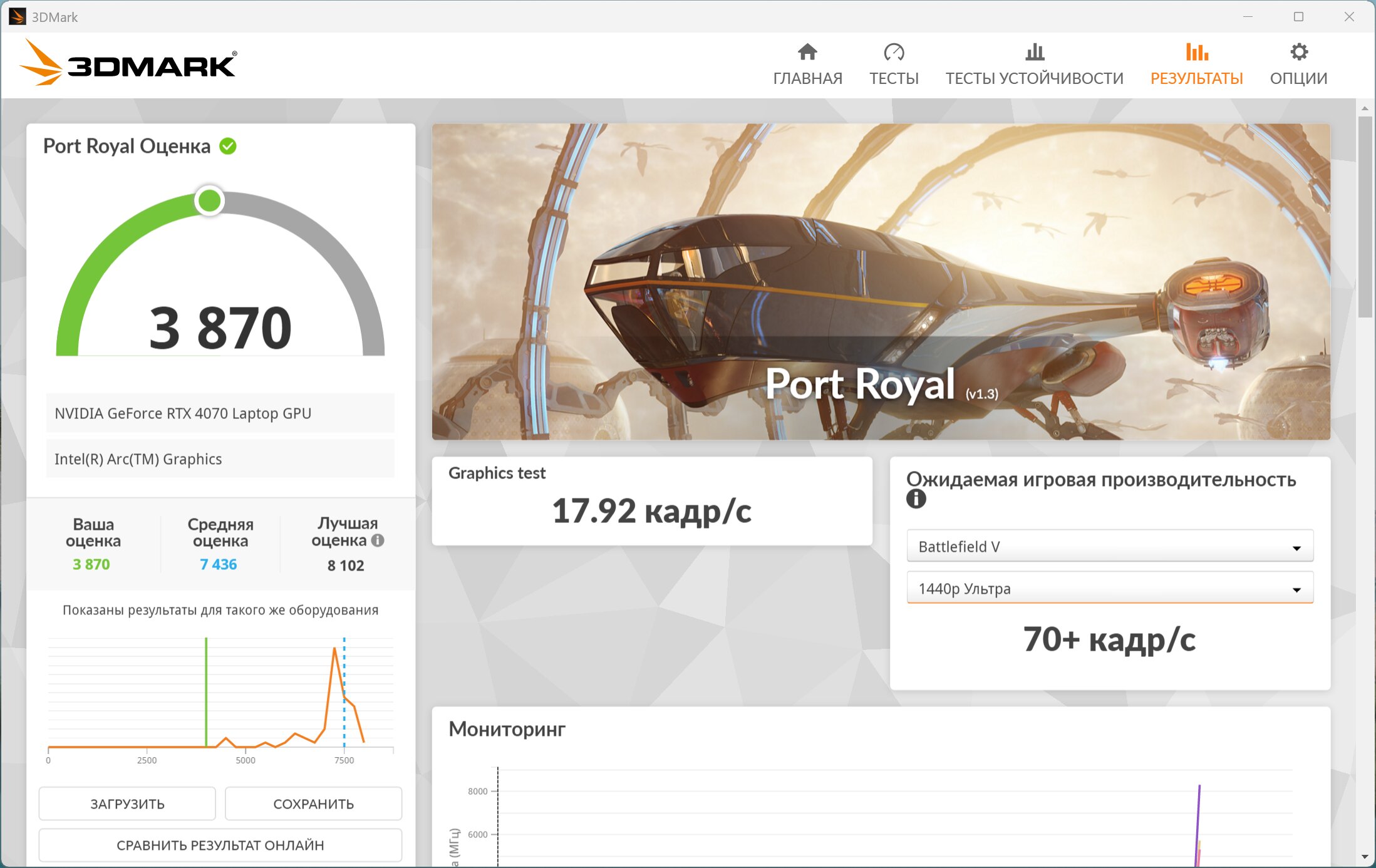Screen dimensions: 1376x868
Task: Click the bar chart icon for stress tests
Action: pyautogui.click(x=1035, y=52)
